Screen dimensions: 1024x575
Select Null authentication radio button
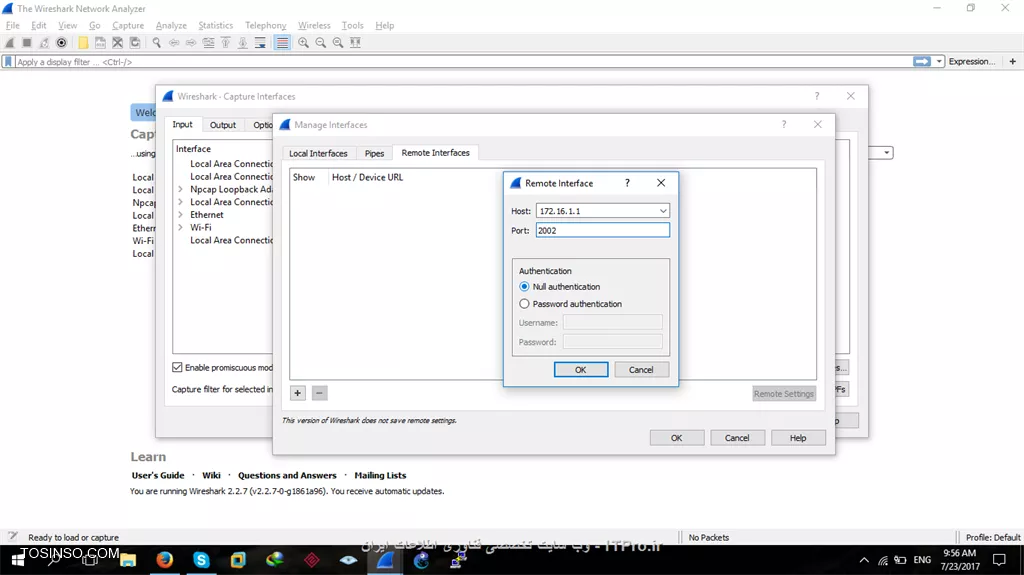(524, 286)
